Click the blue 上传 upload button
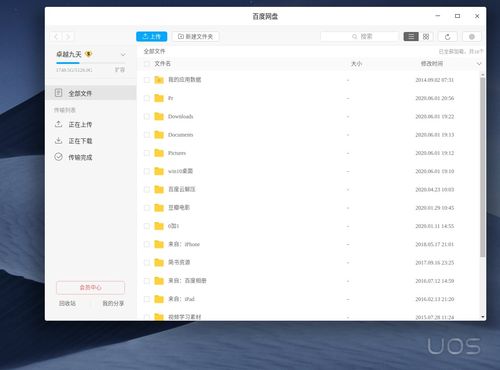 [x=152, y=36]
